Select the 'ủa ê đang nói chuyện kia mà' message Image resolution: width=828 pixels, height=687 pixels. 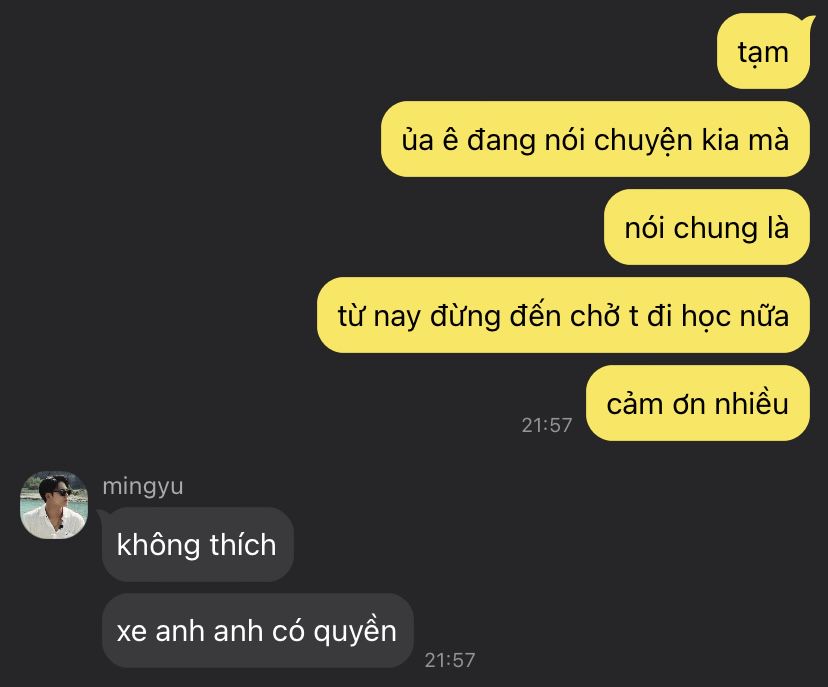click(x=595, y=139)
